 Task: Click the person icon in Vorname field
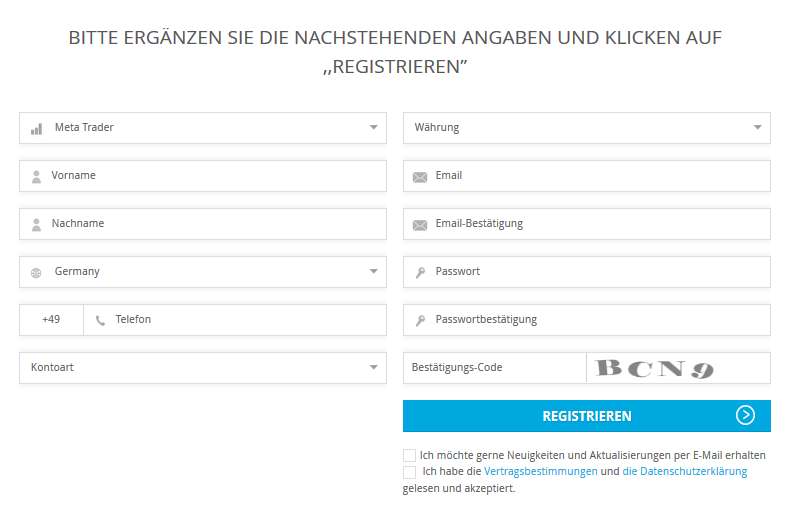(x=36, y=177)
